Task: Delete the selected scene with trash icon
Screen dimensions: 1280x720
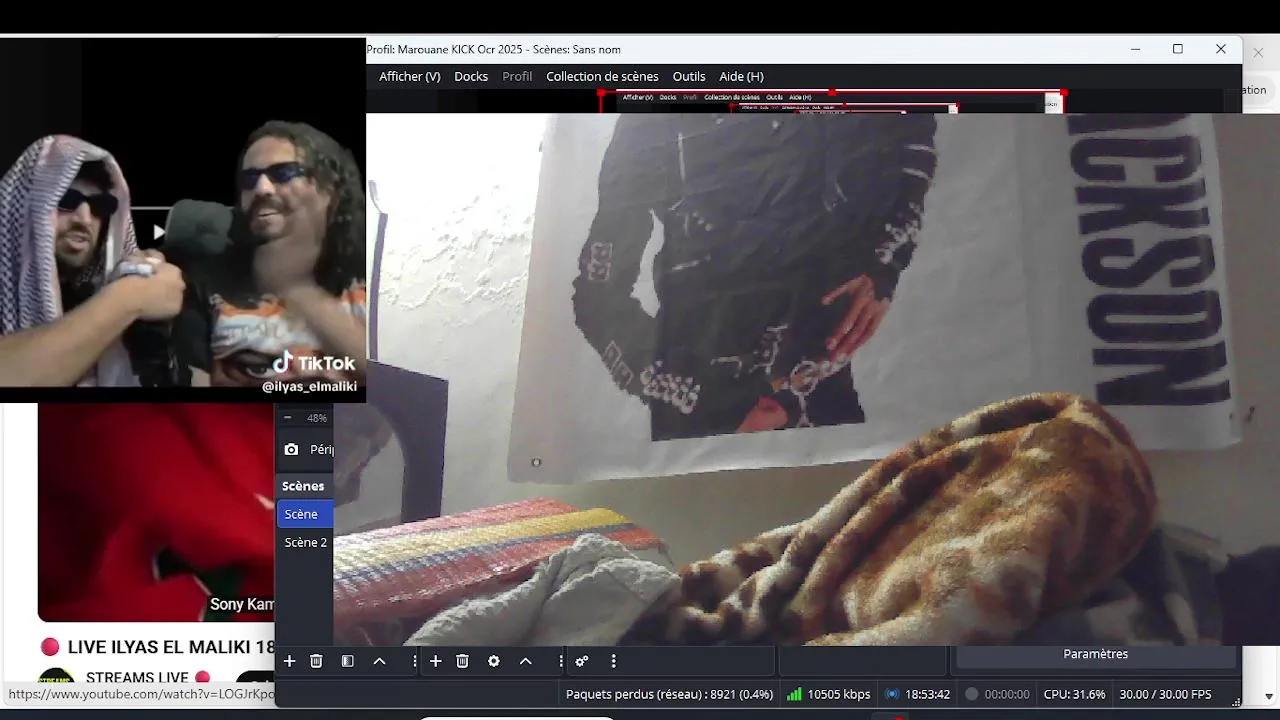Action: [x=316, y=661]
